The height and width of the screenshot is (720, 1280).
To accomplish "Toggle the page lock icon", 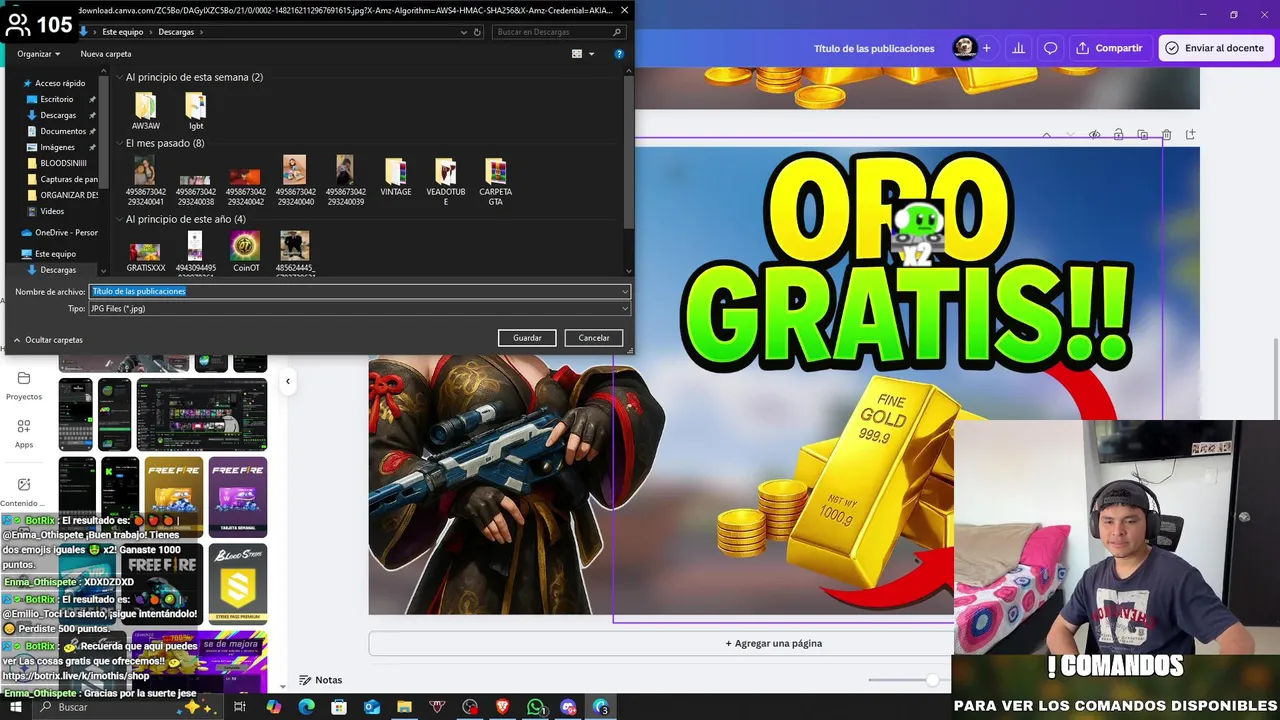I will [1118, 134].
